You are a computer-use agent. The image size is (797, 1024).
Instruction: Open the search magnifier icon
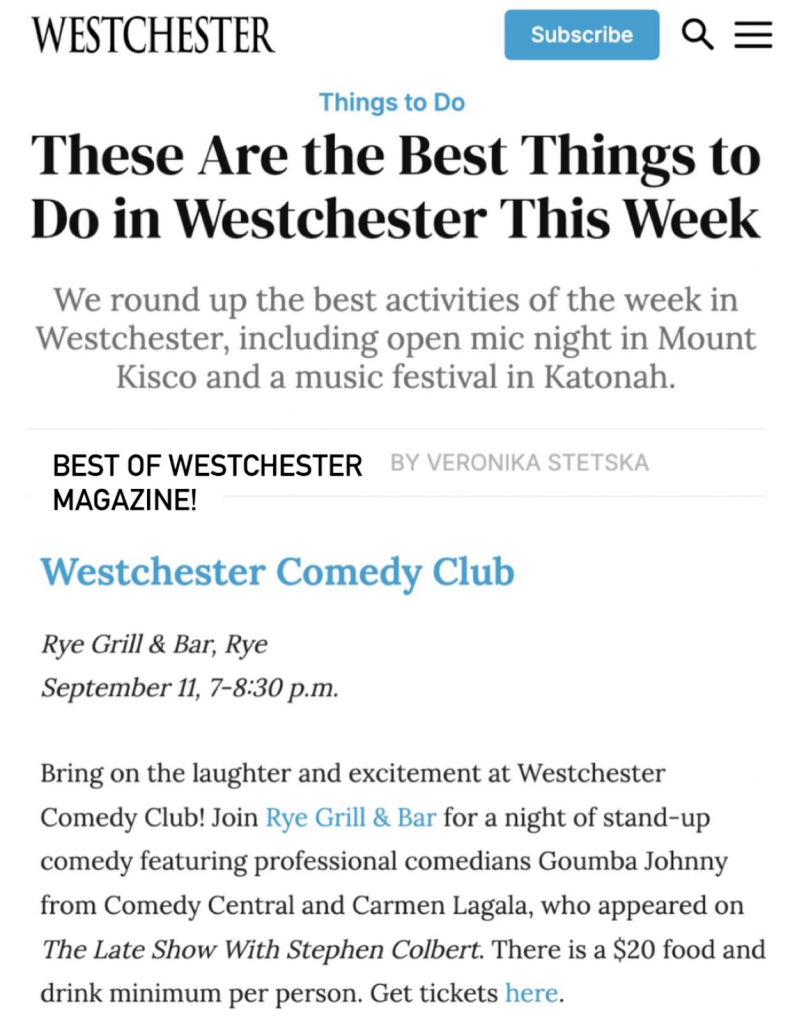tap(697, 35)
